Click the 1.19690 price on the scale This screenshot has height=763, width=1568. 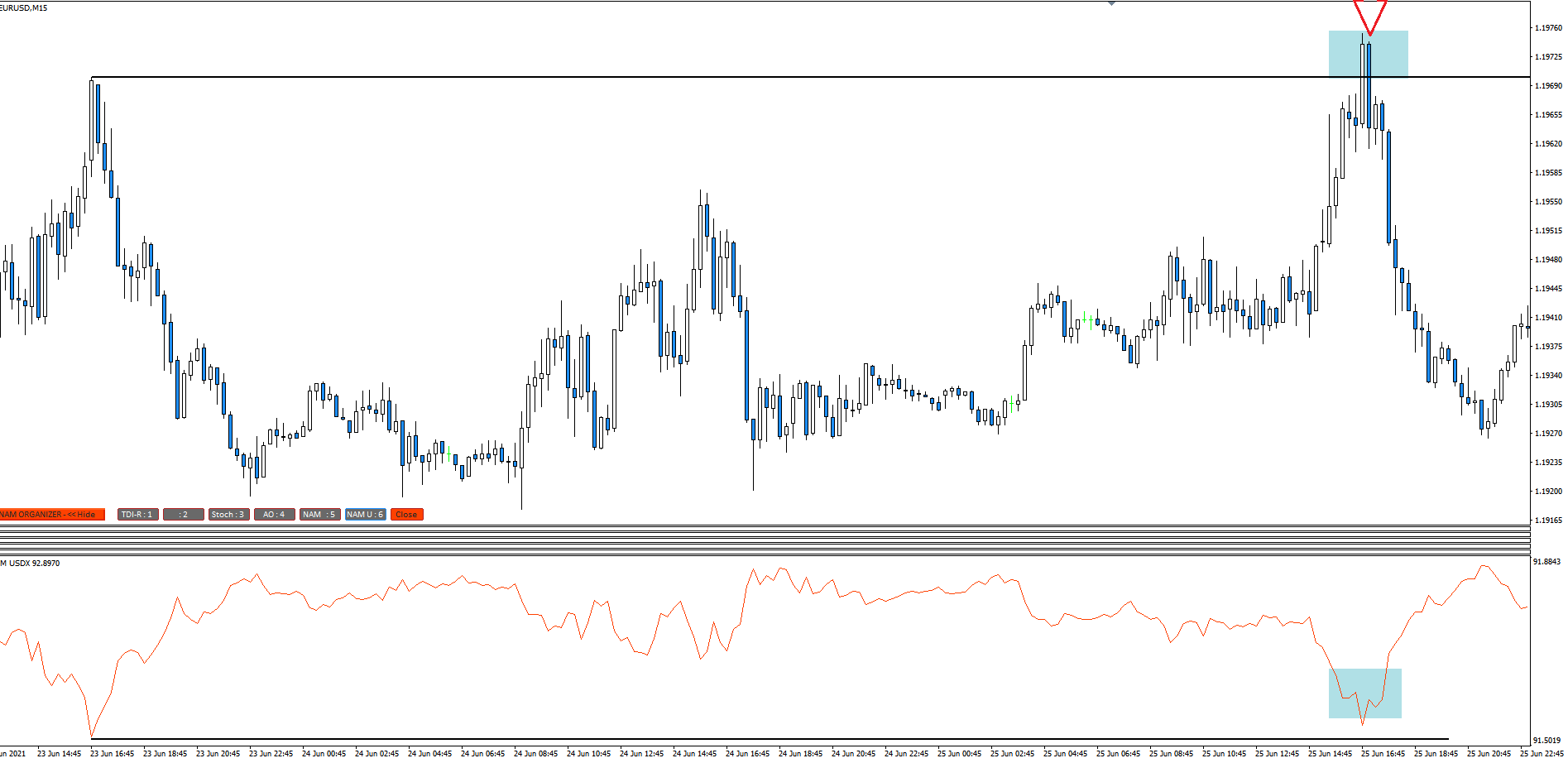tap(1548, 86)
